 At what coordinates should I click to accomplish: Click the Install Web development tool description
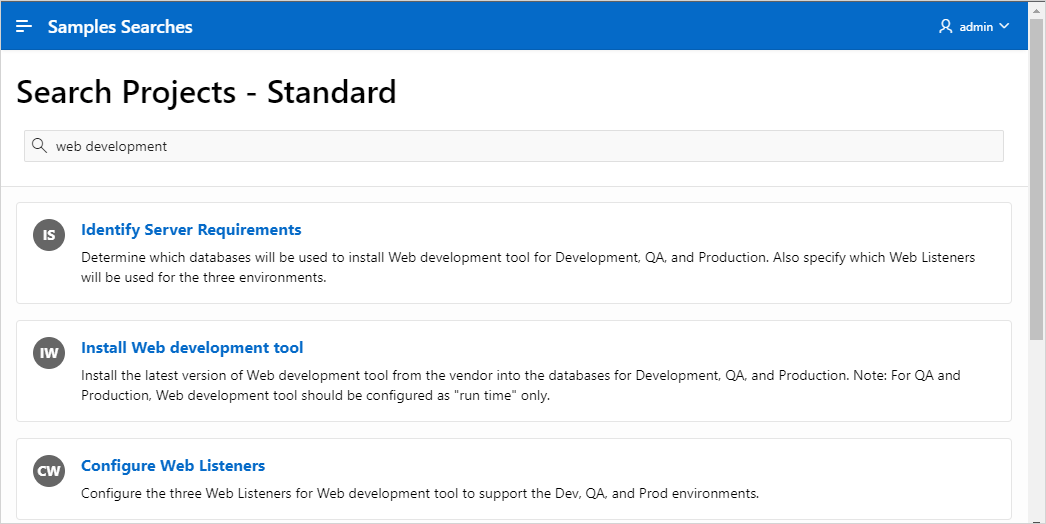pos(520,385)
